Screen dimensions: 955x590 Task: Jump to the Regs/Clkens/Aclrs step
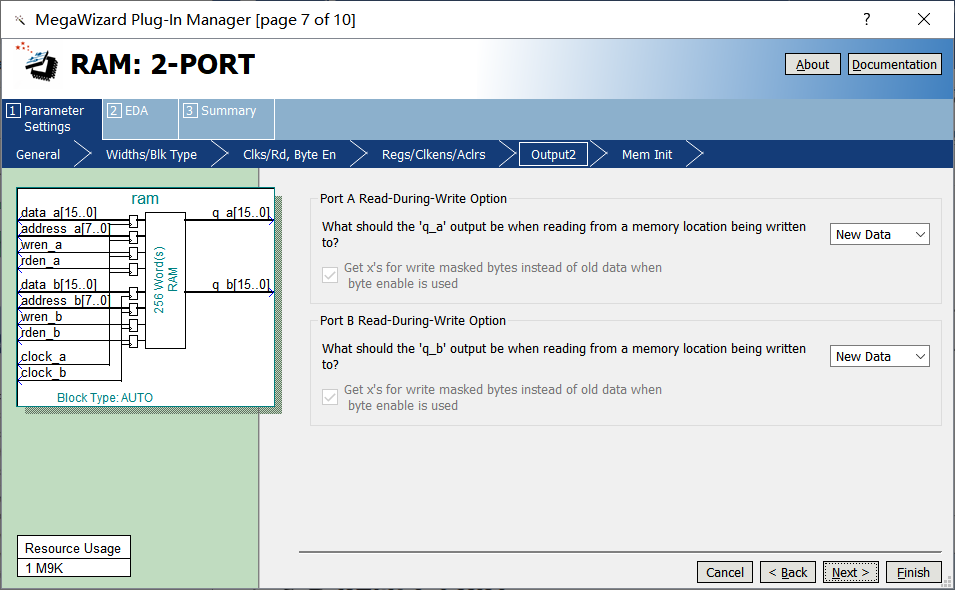[x=433, y=154]
